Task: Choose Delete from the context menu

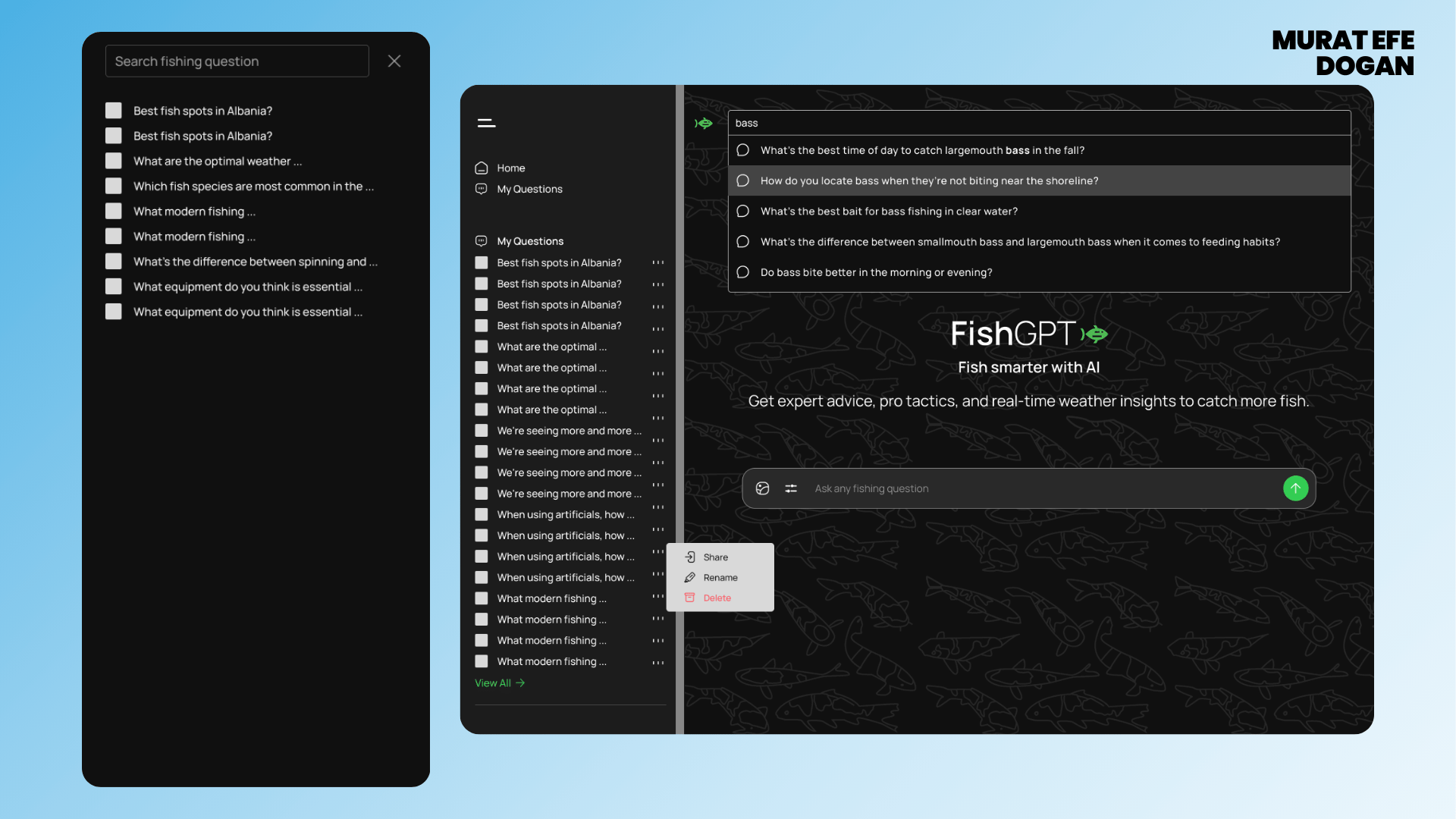Action: [x=717, y=598]
